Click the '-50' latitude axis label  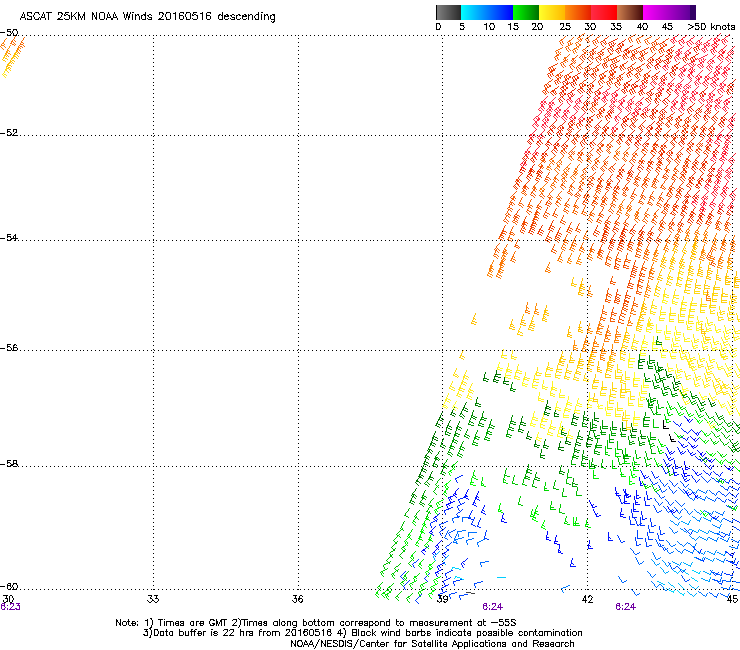[x=9, y=33]
